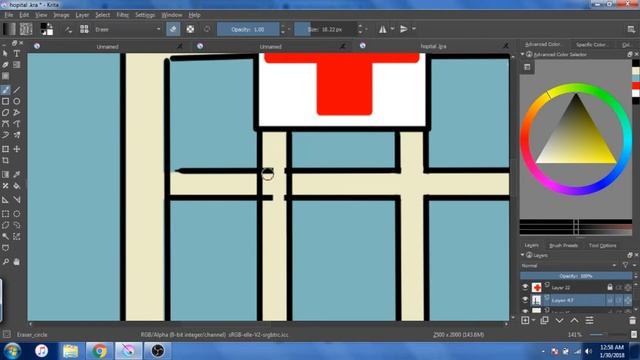Open horizontal mirror options dropdown arrow
Image resolution: width=640 pixels, height=360 pixels.
[x=392, y=29]
